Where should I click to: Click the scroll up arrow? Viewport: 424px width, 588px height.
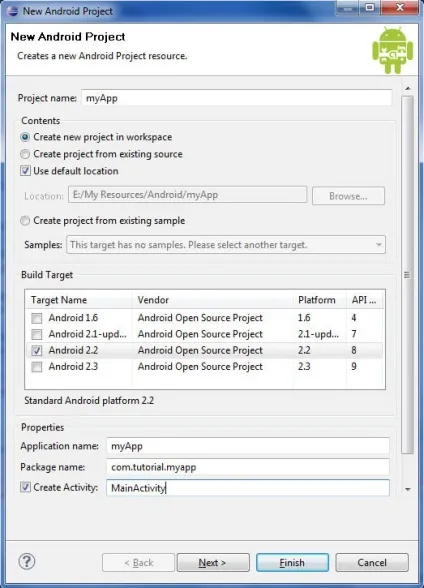coord(408,88)
